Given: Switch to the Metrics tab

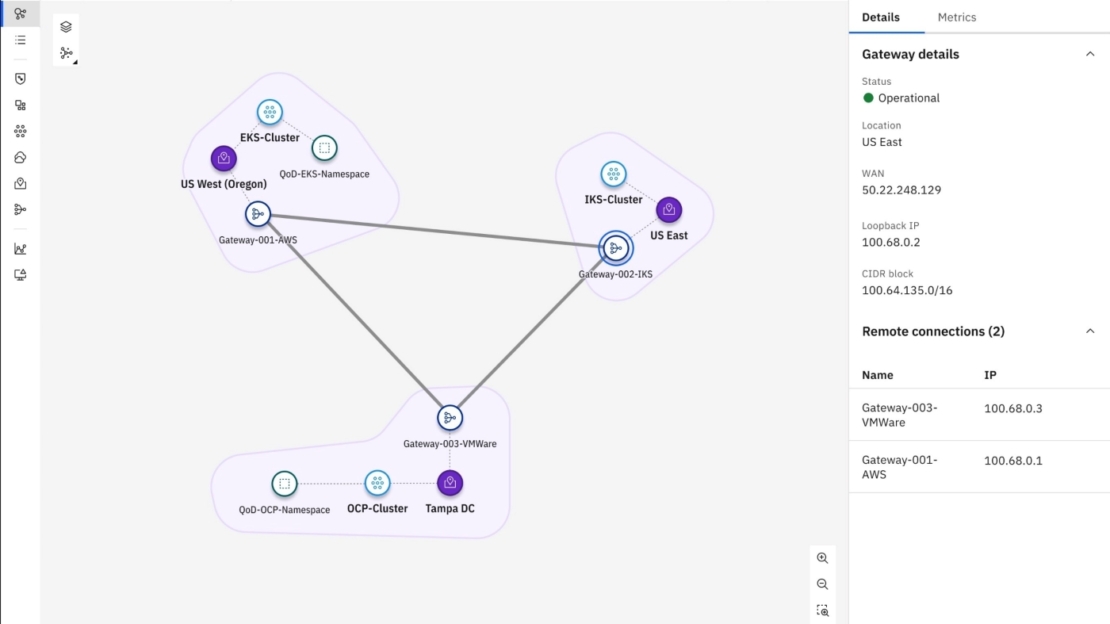Looking at the screenshot, I should click(x=957, y=17).
